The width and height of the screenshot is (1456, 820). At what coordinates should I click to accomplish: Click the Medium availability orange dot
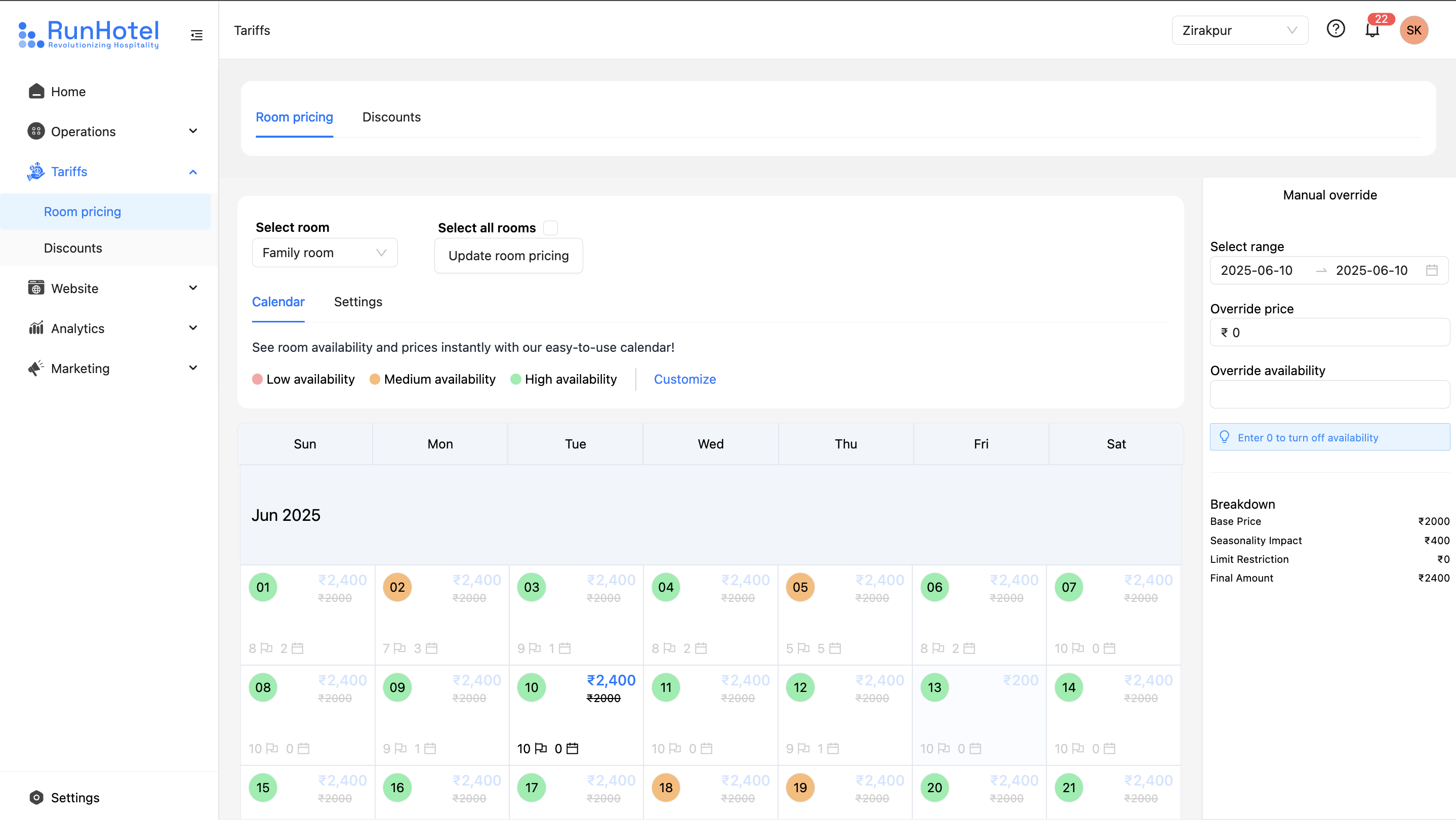(374, 379)
